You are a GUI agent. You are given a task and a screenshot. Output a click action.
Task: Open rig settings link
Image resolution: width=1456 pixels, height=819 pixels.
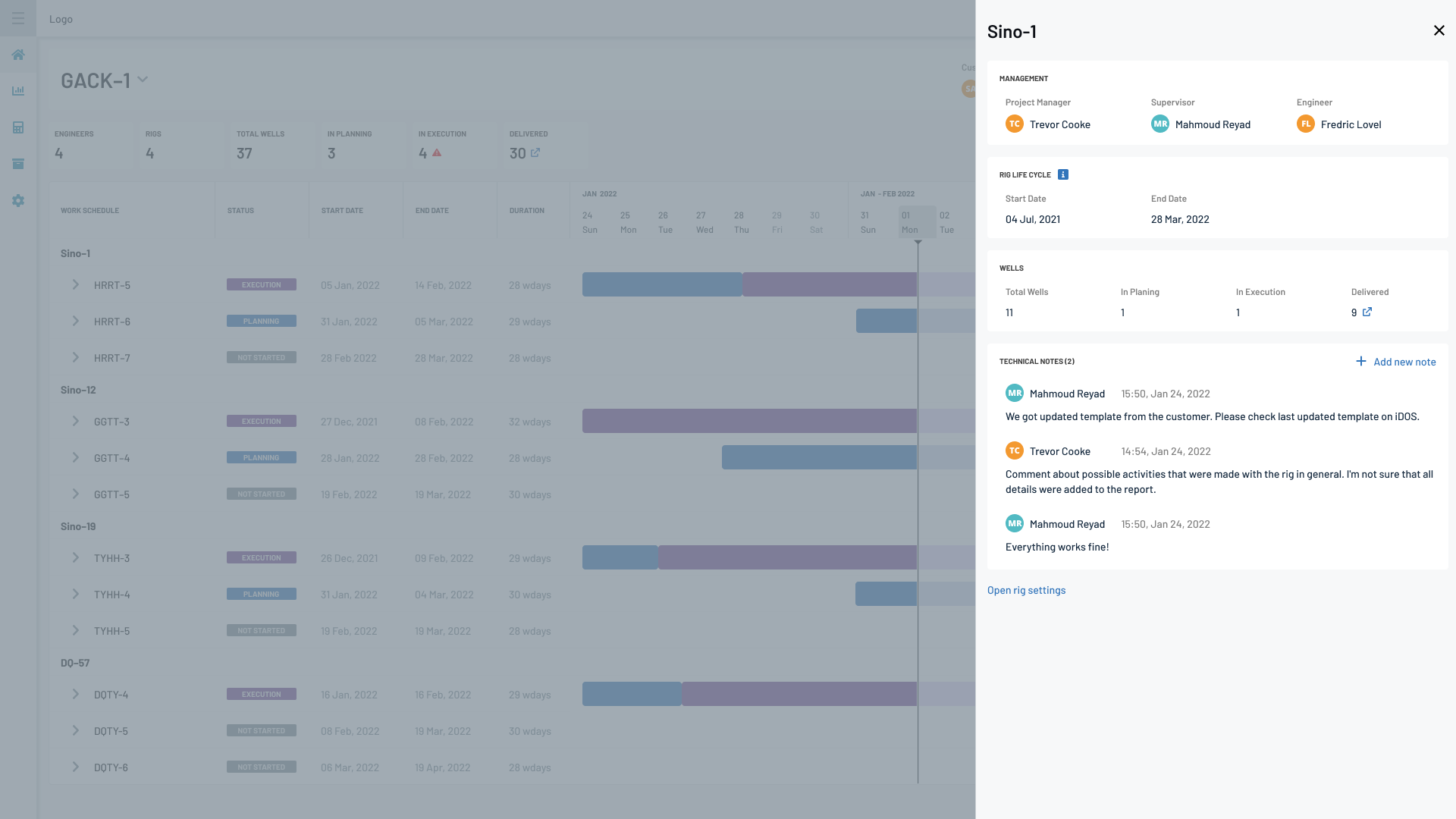coord(1026,590)
